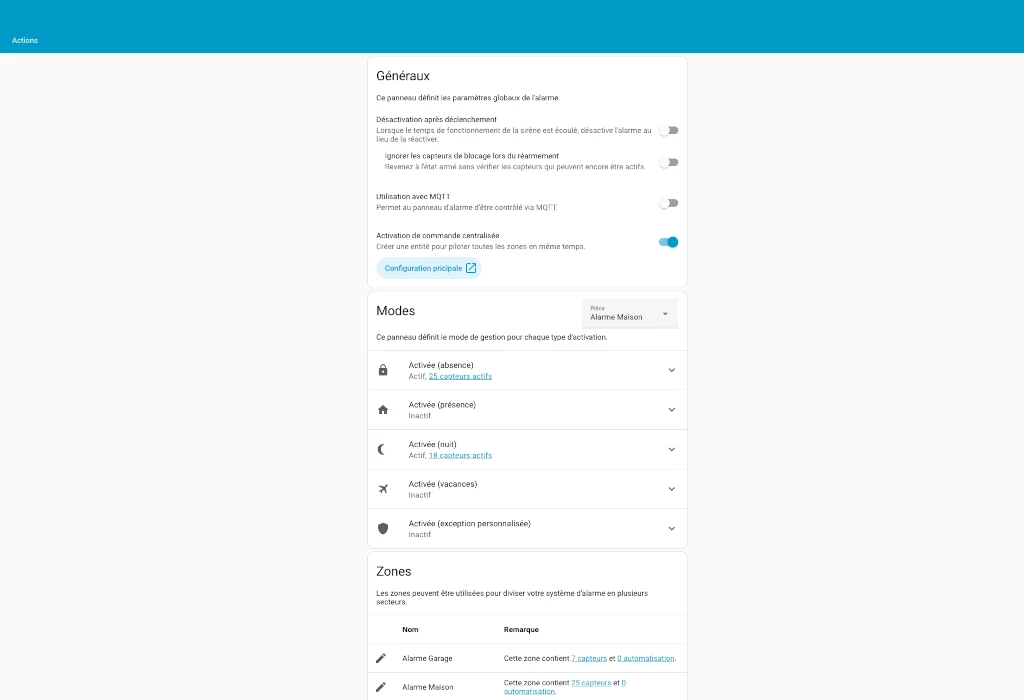Open the Pièce Alarme Maison dropdown
The image size is (1024, 700).
[x=630, y=313]
